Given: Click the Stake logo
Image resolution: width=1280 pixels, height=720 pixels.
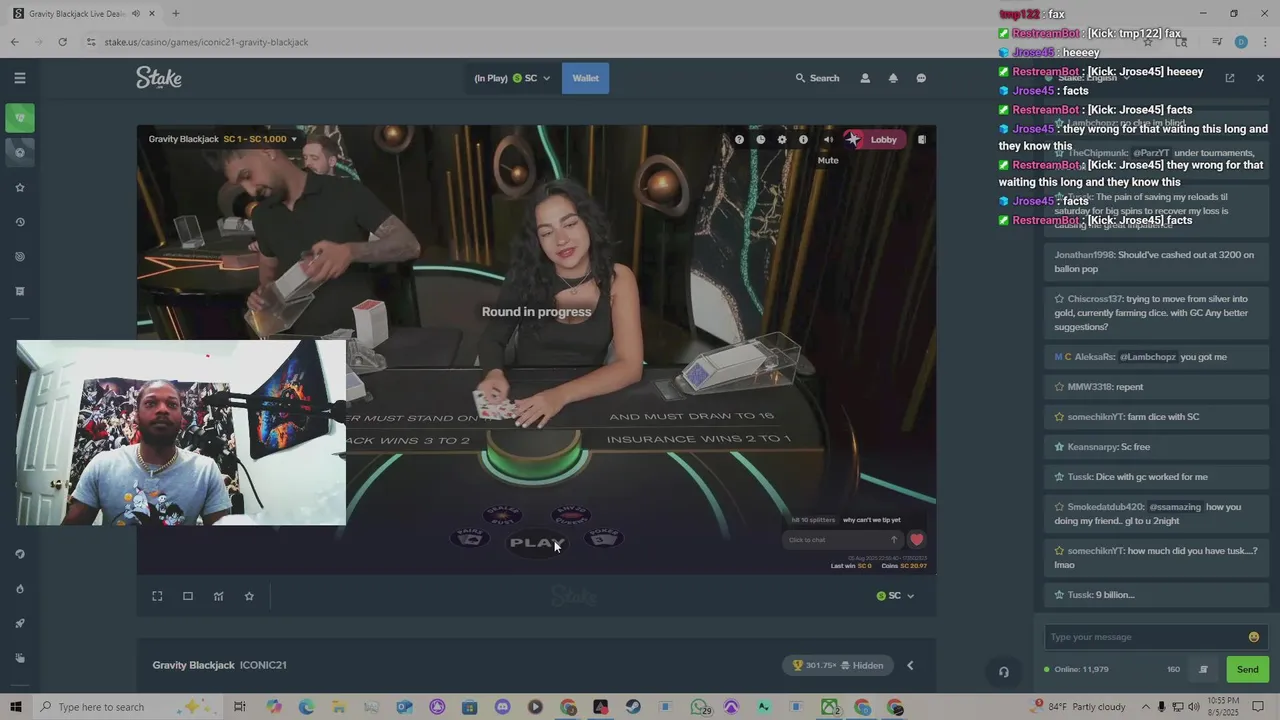Looking at the screenshot, I should [x=159, y=78].
